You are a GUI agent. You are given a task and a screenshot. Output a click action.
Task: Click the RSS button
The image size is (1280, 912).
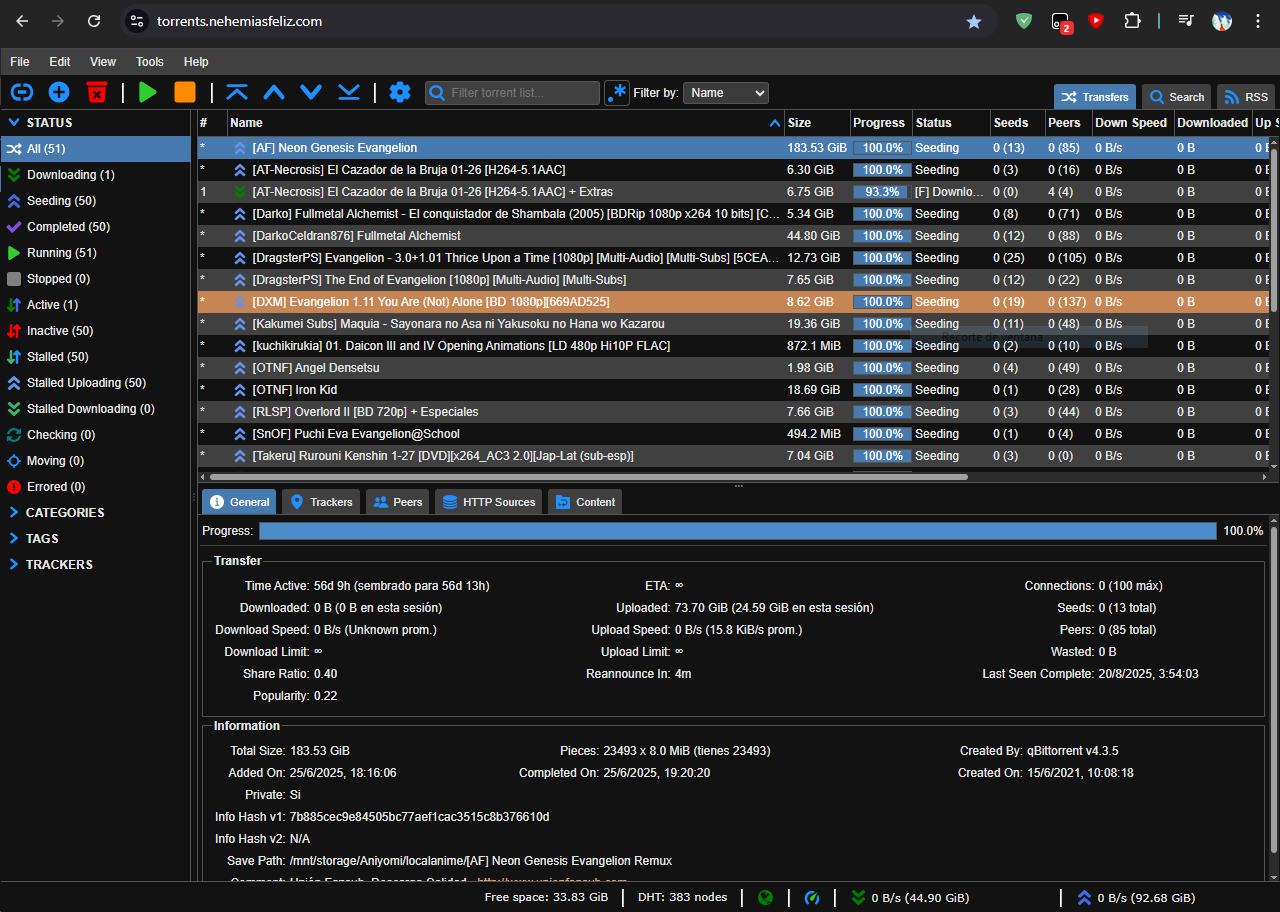(1246, 97)
